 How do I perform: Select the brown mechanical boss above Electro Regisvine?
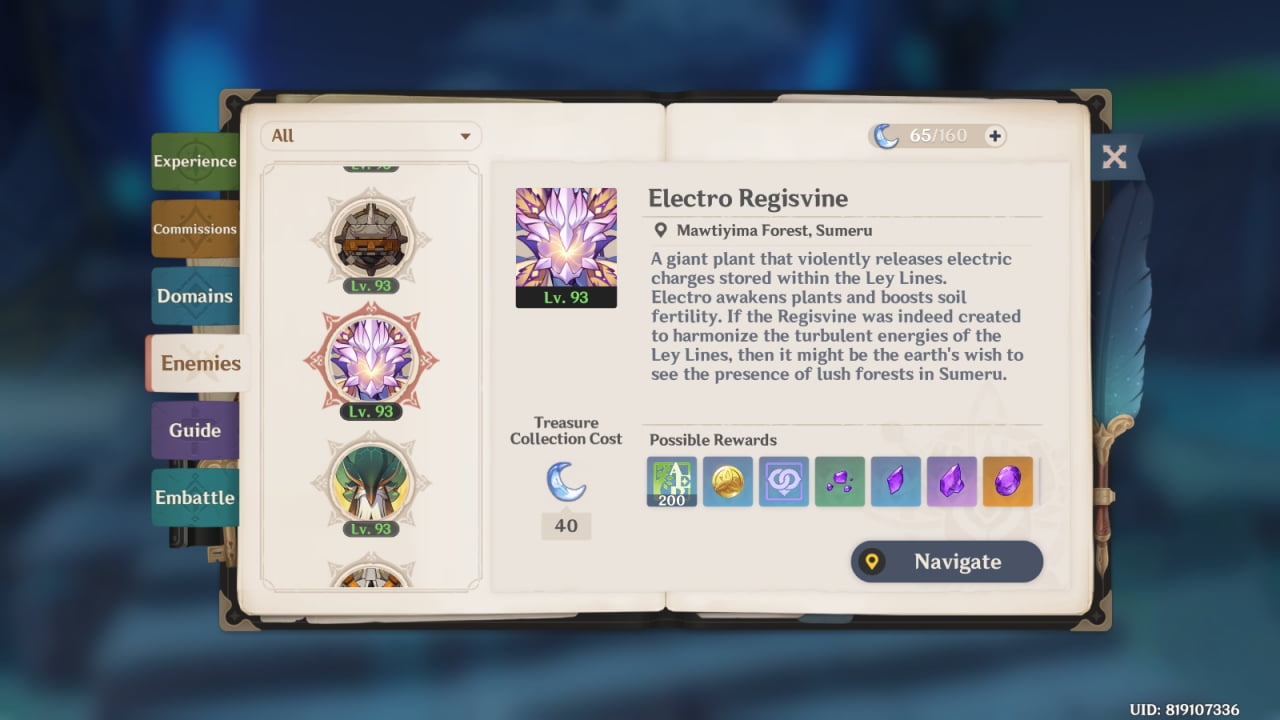[x=371, y=240]
